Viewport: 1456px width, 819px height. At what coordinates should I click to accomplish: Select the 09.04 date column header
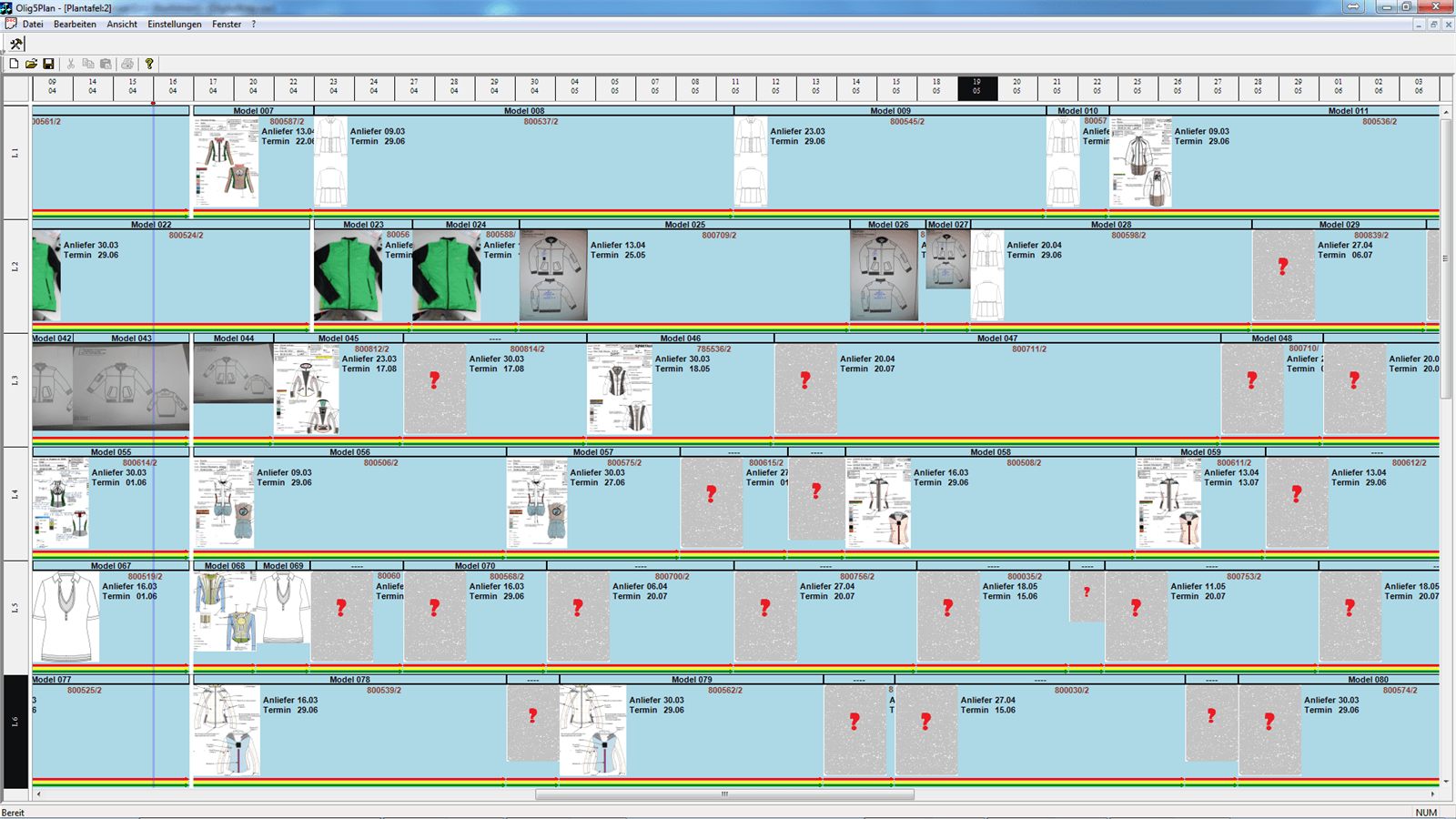[x=52, y=87]
